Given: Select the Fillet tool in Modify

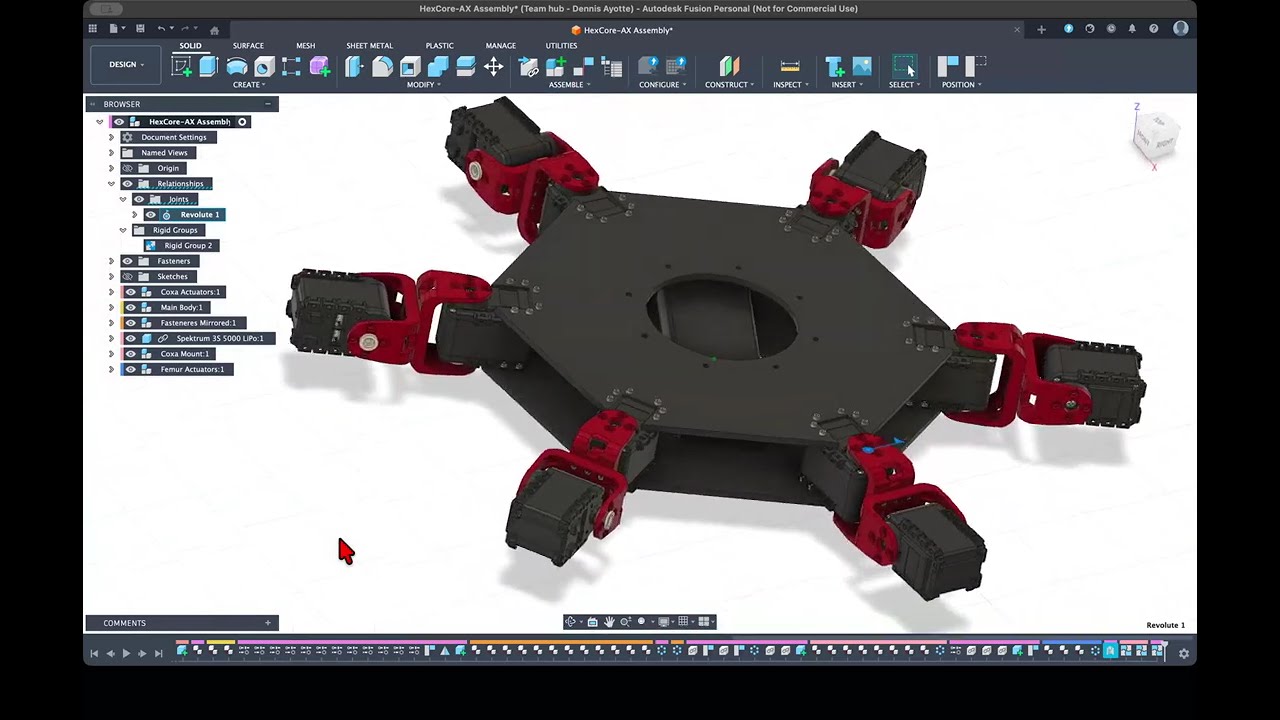Looking at the screenshot, I should click(x=382, y=66).
